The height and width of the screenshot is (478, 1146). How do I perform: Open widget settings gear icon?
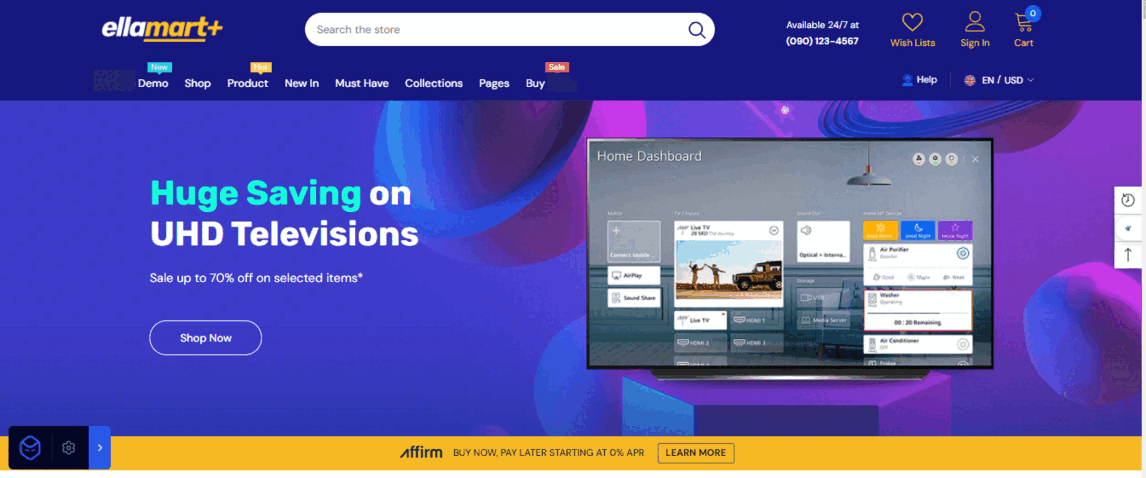click(69, 447)
